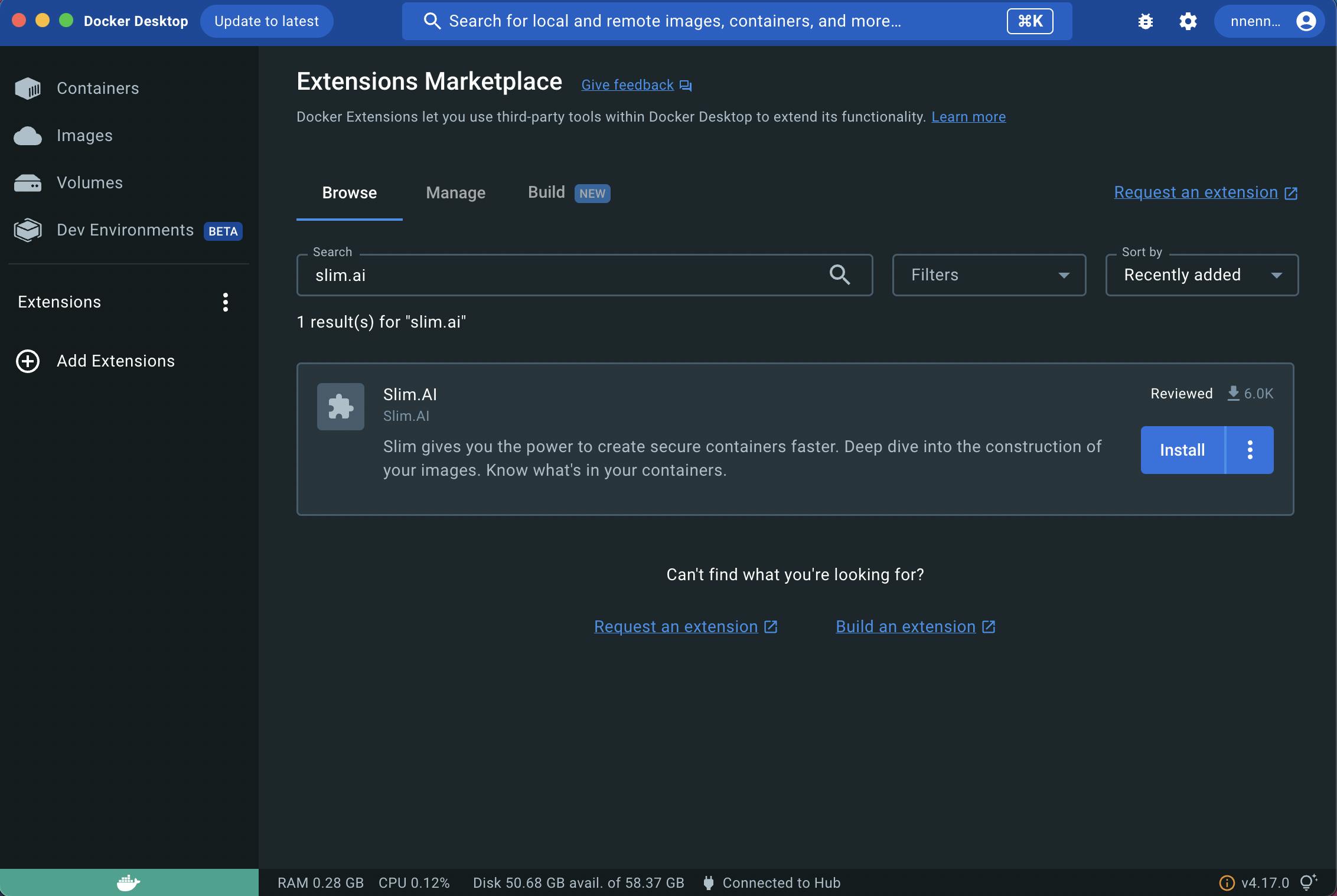Click the Reviewed label on Slim.AI card
This screenshot has height=896, width=1337.
coord(1182,394)
